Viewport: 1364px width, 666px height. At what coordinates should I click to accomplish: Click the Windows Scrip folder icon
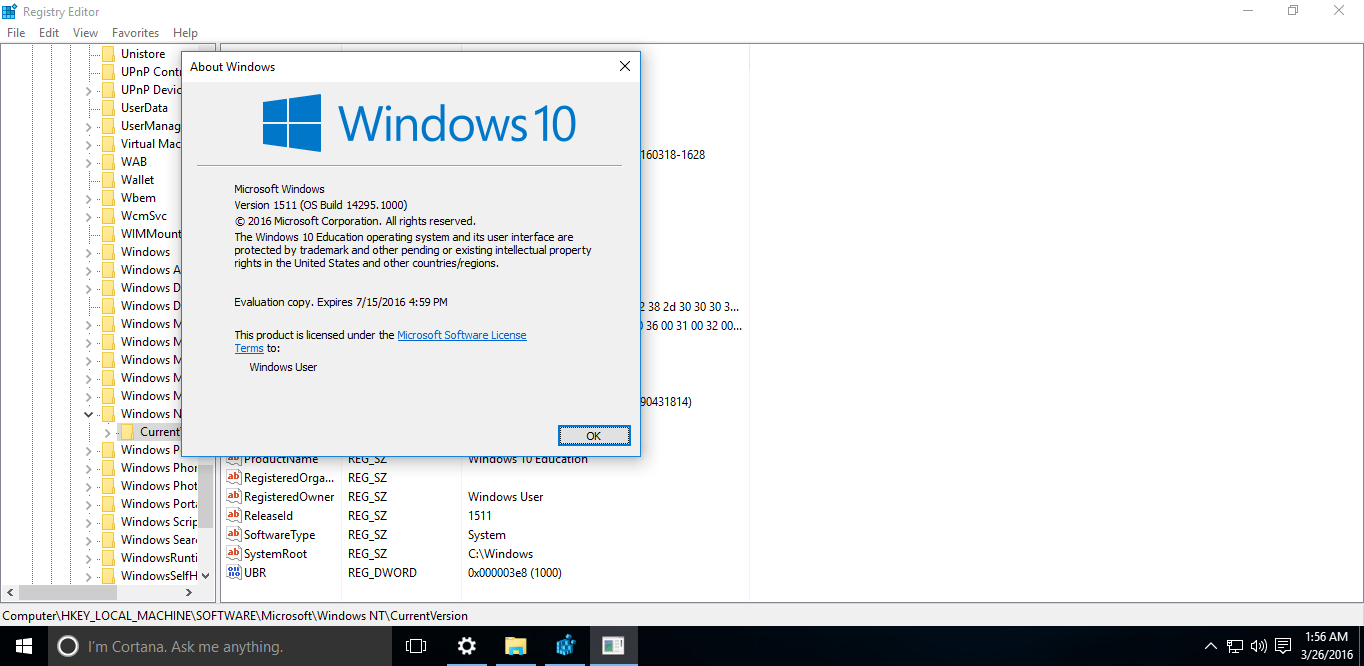click(x=108, y=522)
